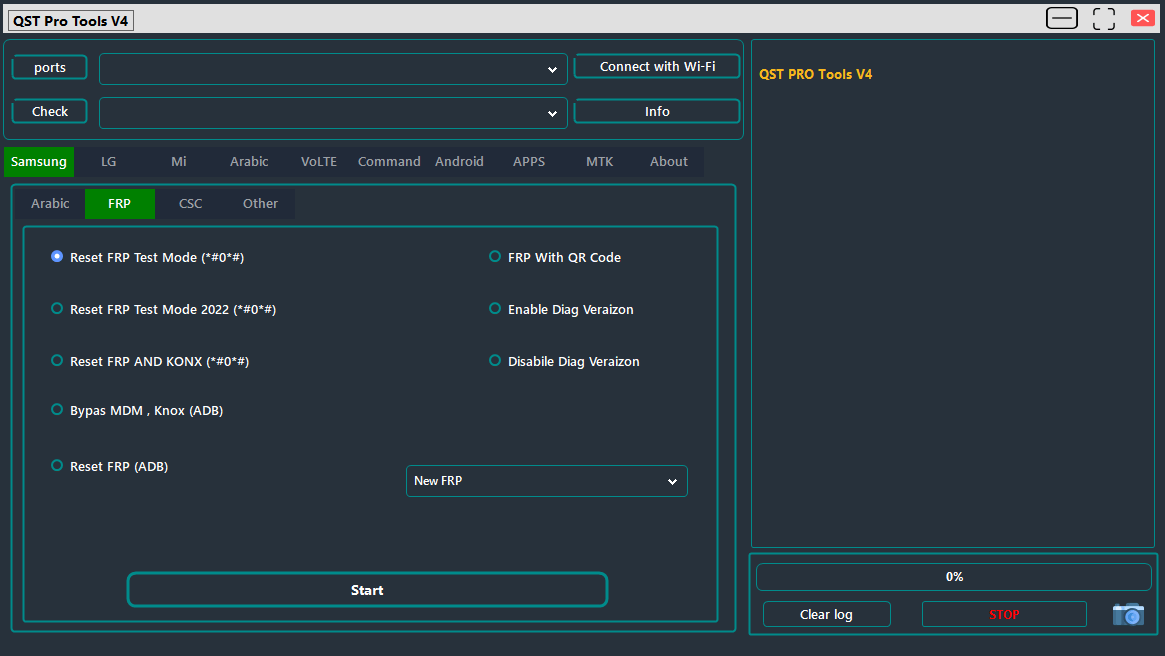
Task: Switch to the VoLTE tab
Action: point(318,161)
